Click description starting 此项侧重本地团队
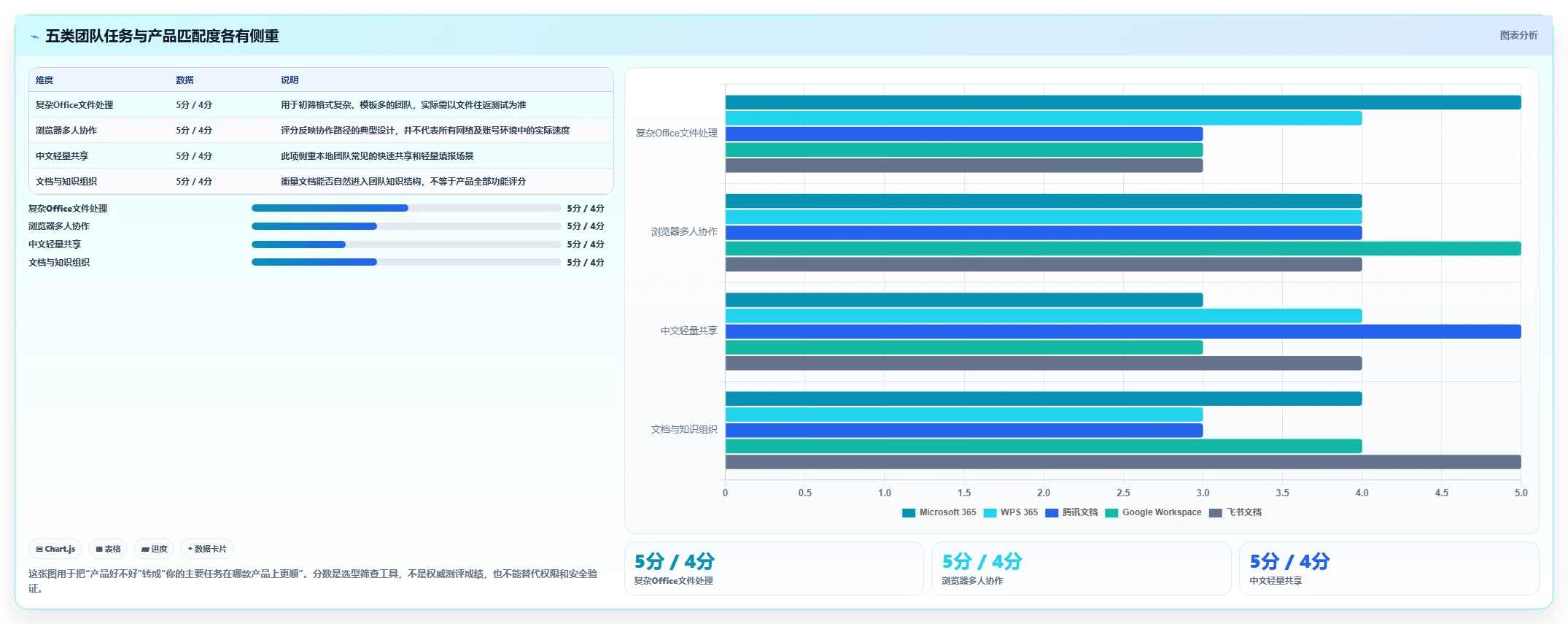 377,156
